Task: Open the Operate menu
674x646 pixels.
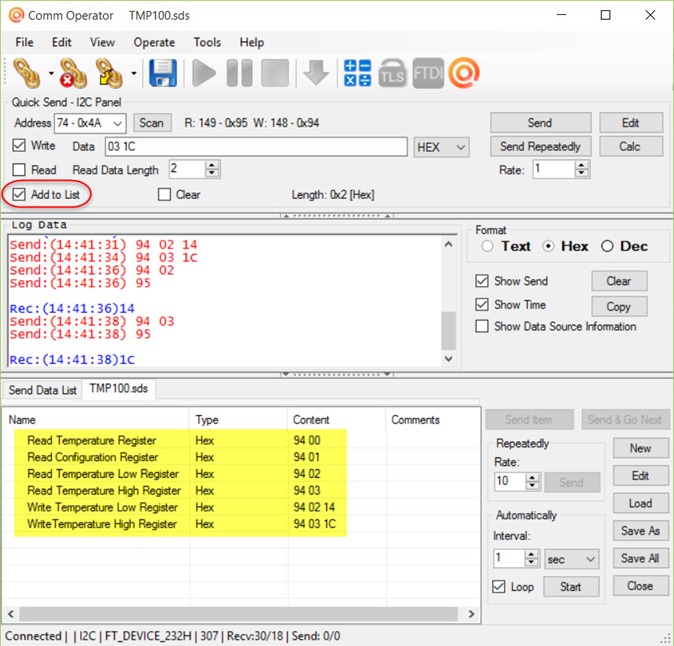Action: pos(154,42)
